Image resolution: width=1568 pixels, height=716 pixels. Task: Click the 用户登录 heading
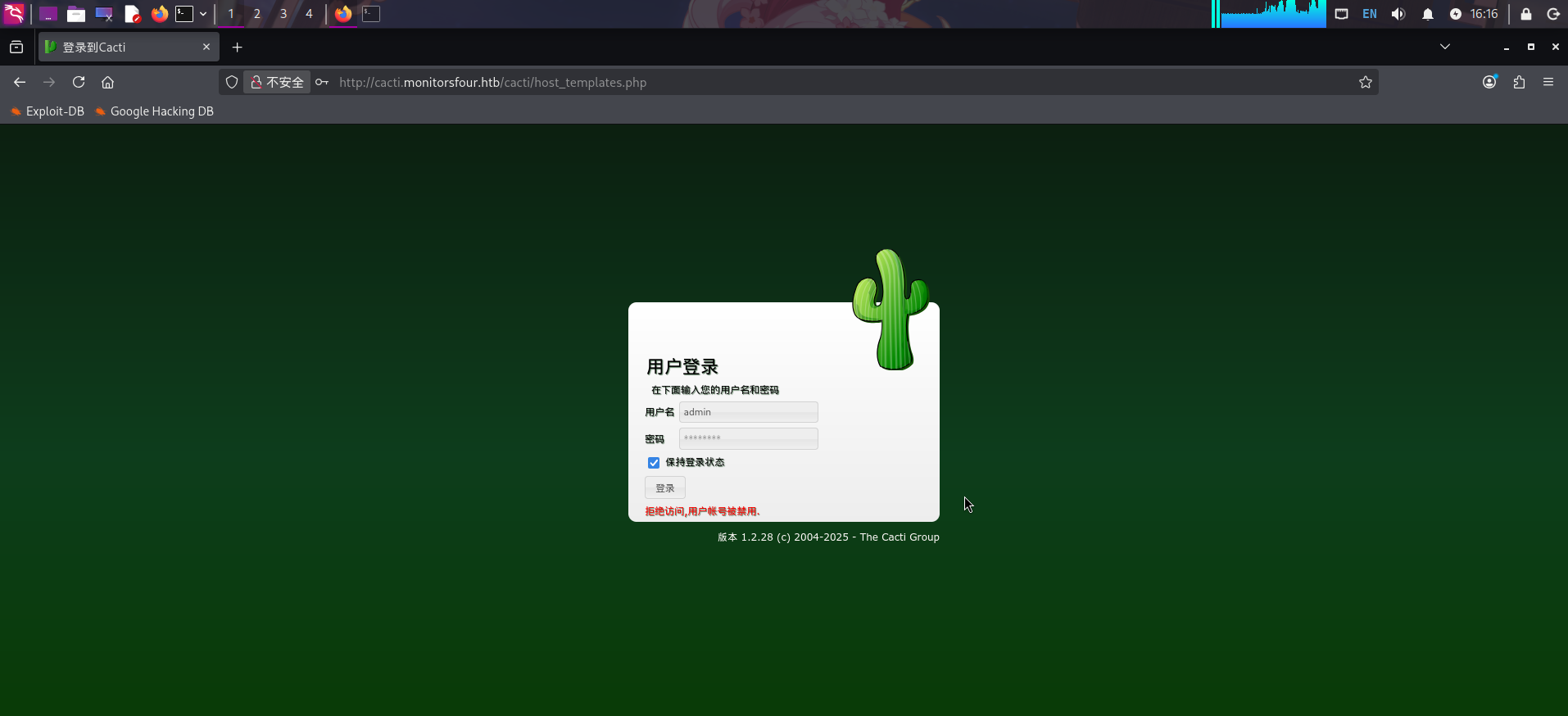(682, 367)
